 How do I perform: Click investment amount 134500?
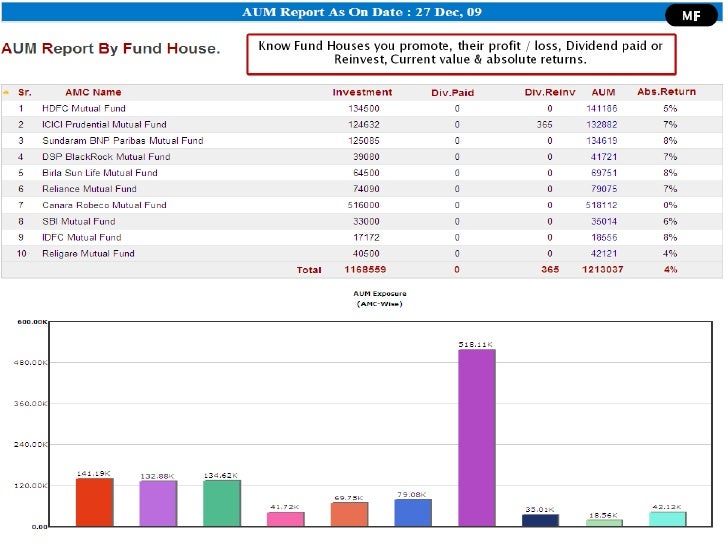(364, 109)
